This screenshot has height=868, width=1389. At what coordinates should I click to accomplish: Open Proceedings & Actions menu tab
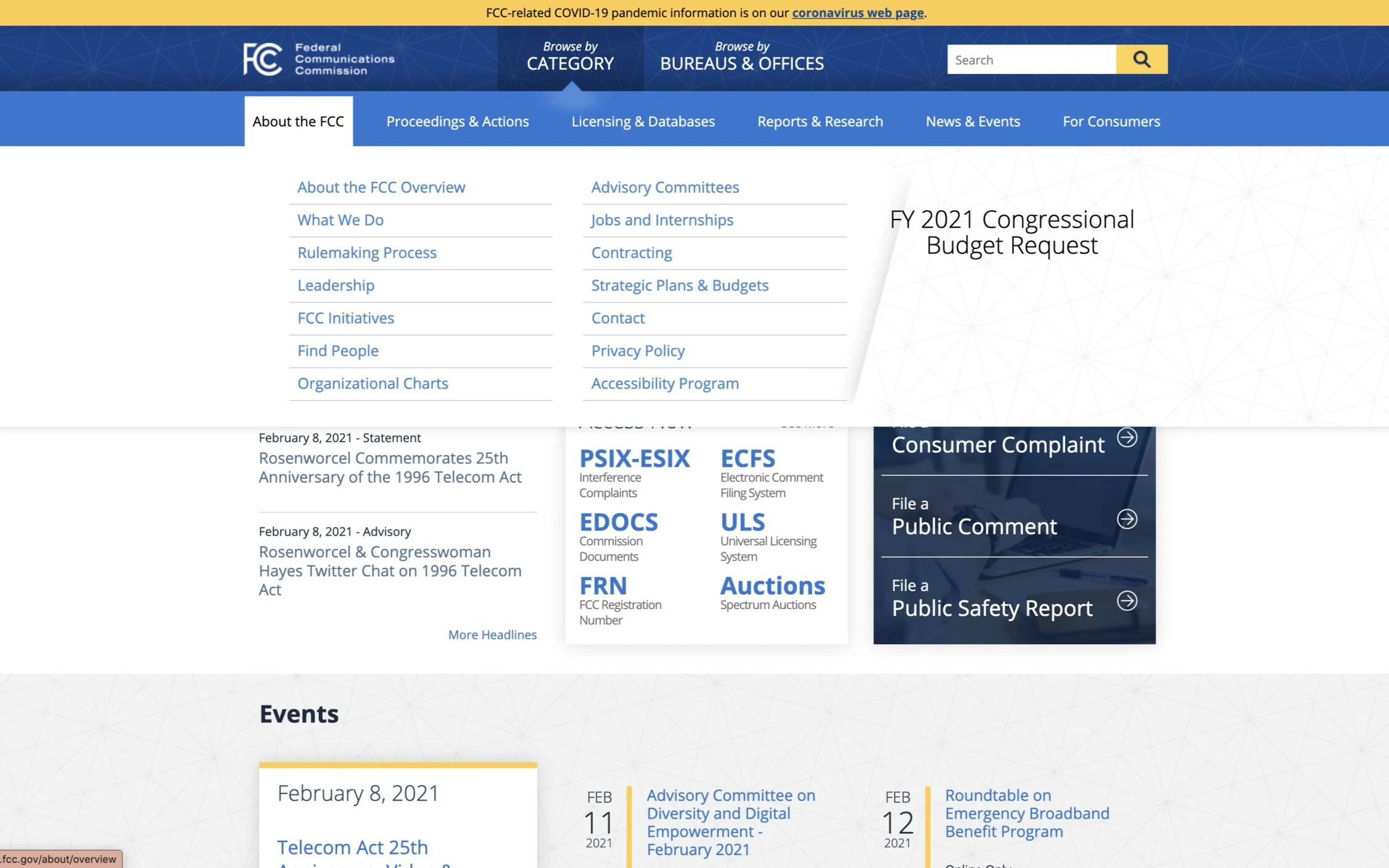click(x=457, y=121)
